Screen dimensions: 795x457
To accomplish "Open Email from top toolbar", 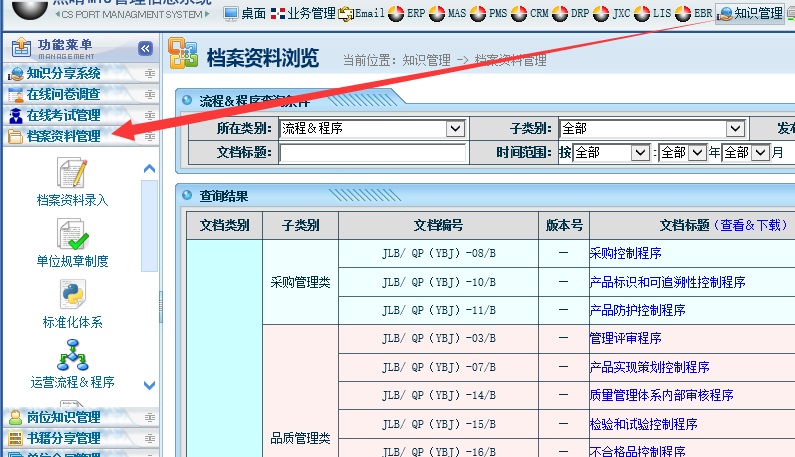I will click(x=361, y=13).
